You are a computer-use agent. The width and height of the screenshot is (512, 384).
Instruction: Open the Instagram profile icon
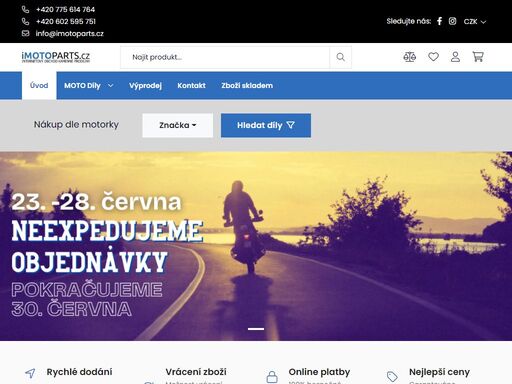point(452,21)
